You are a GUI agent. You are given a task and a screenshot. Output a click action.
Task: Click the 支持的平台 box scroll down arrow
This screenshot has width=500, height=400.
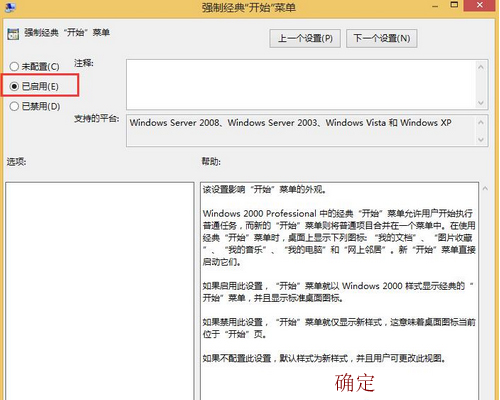tap(481, 139)
